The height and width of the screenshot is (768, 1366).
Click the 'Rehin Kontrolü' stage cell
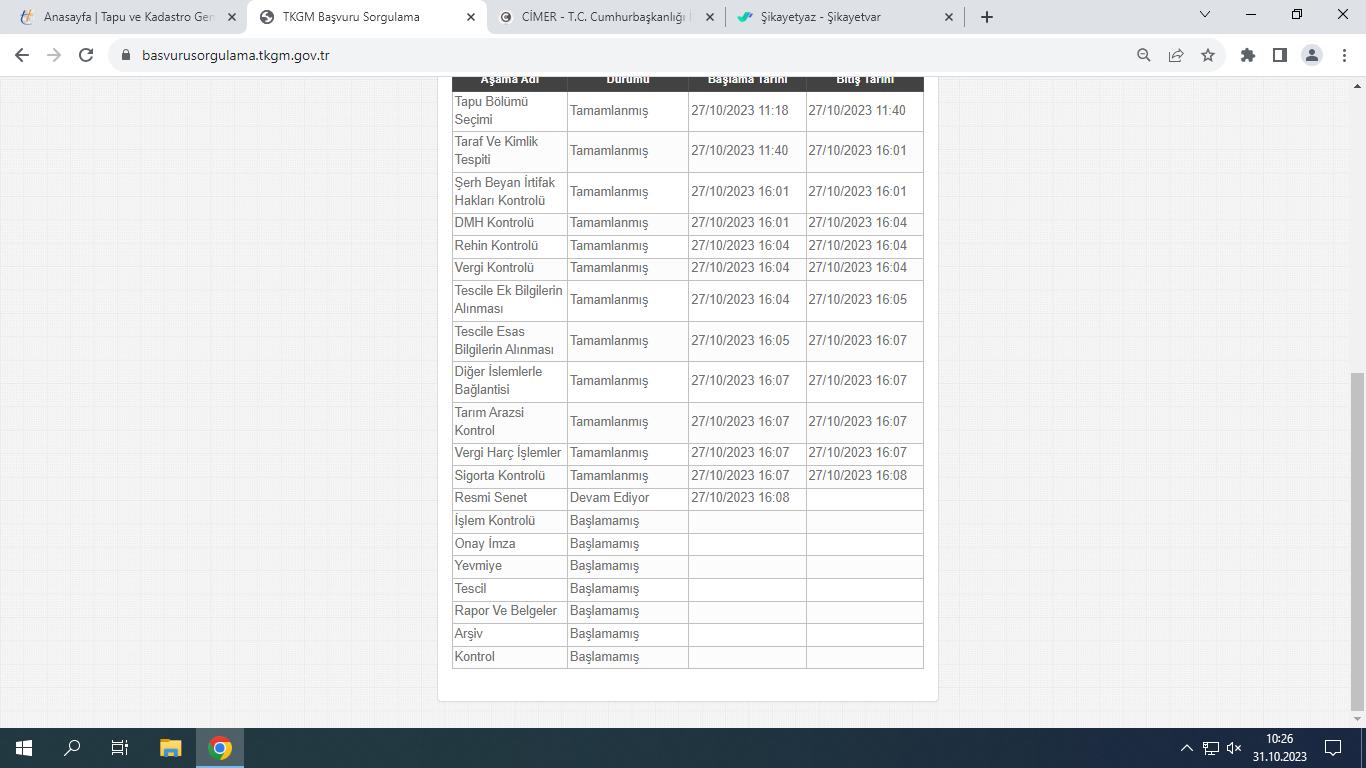tap(509, 246)
